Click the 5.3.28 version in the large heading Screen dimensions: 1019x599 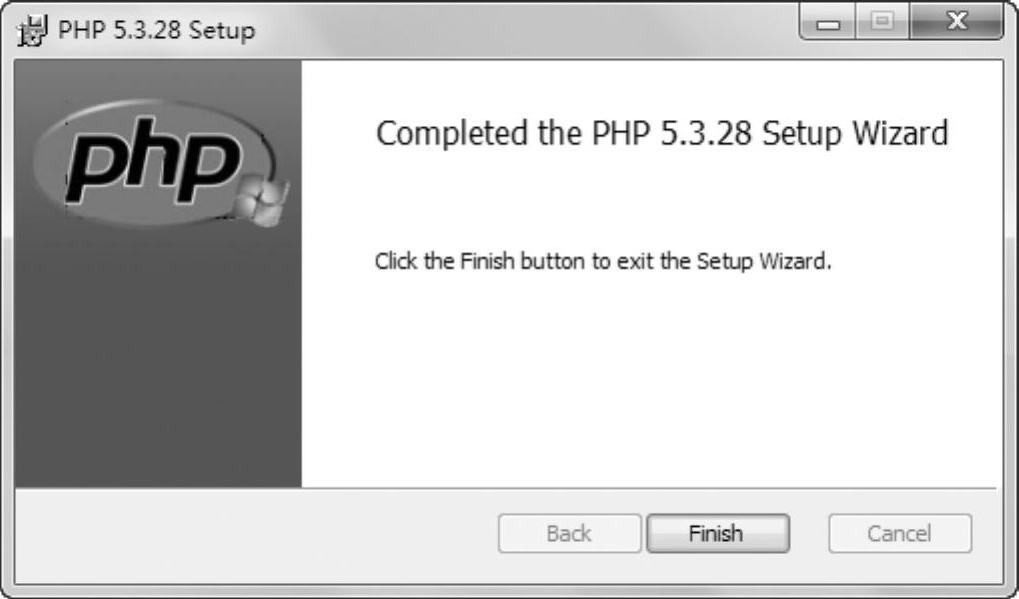tap(706, 134)
